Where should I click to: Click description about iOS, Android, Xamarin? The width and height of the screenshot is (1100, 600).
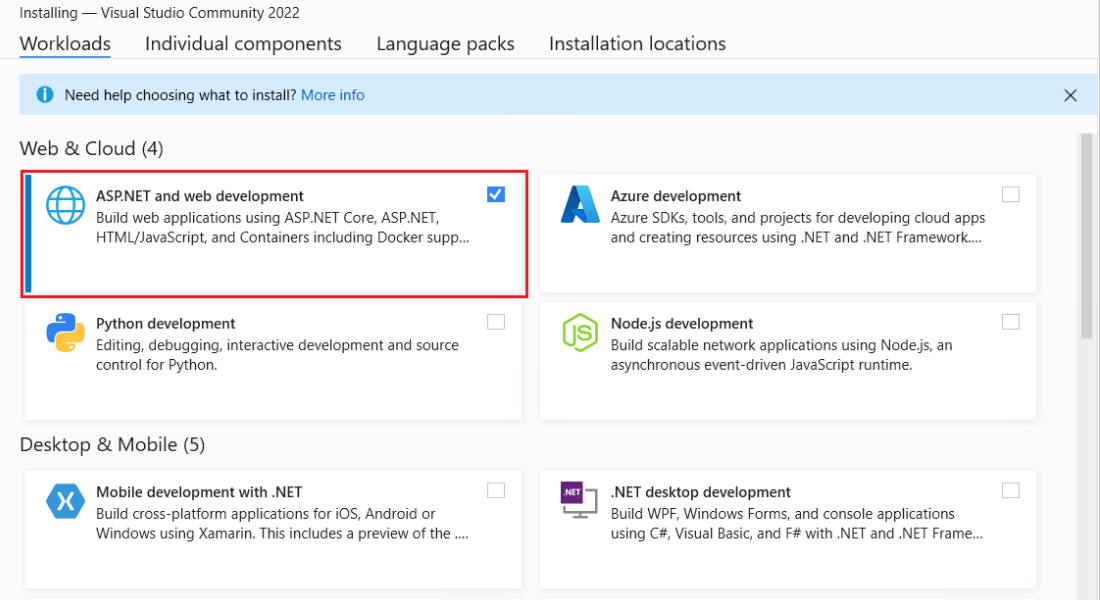point(282,524)
